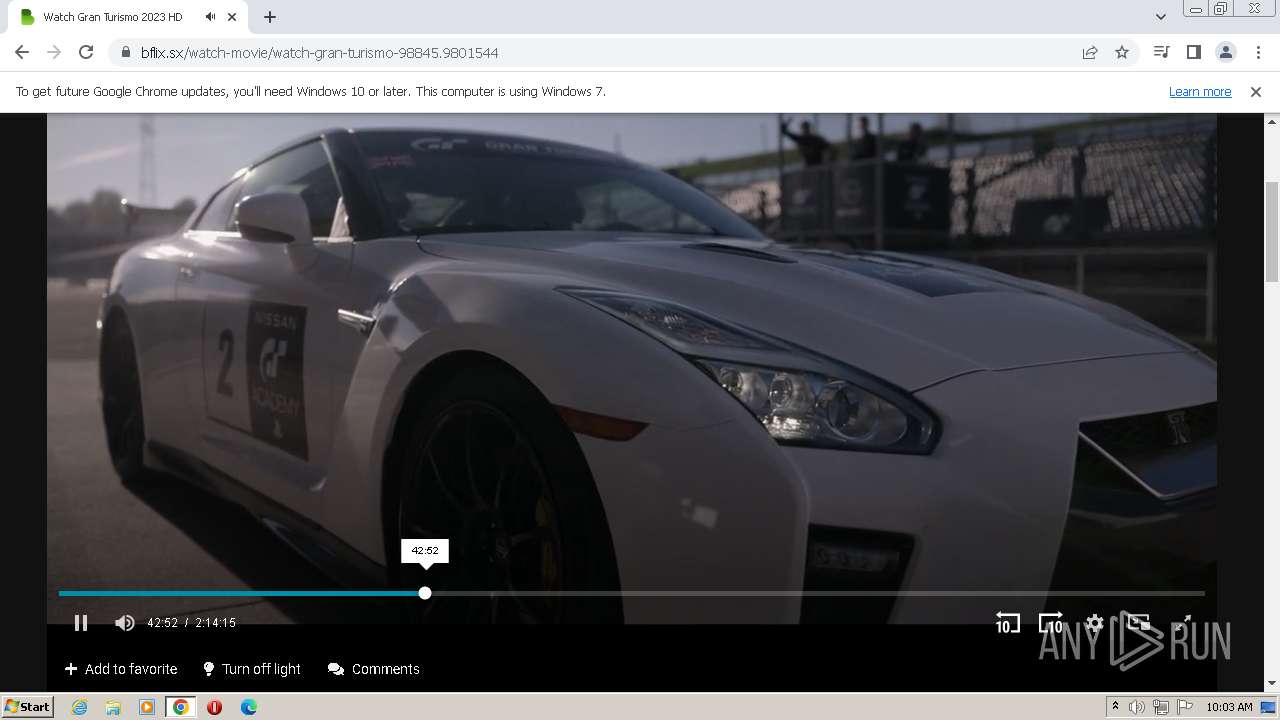Click the page vertical scrollbar thumb
The height and width of the screenshot is (720, 1280).
pyautogui.click(x=1272, y=231)
